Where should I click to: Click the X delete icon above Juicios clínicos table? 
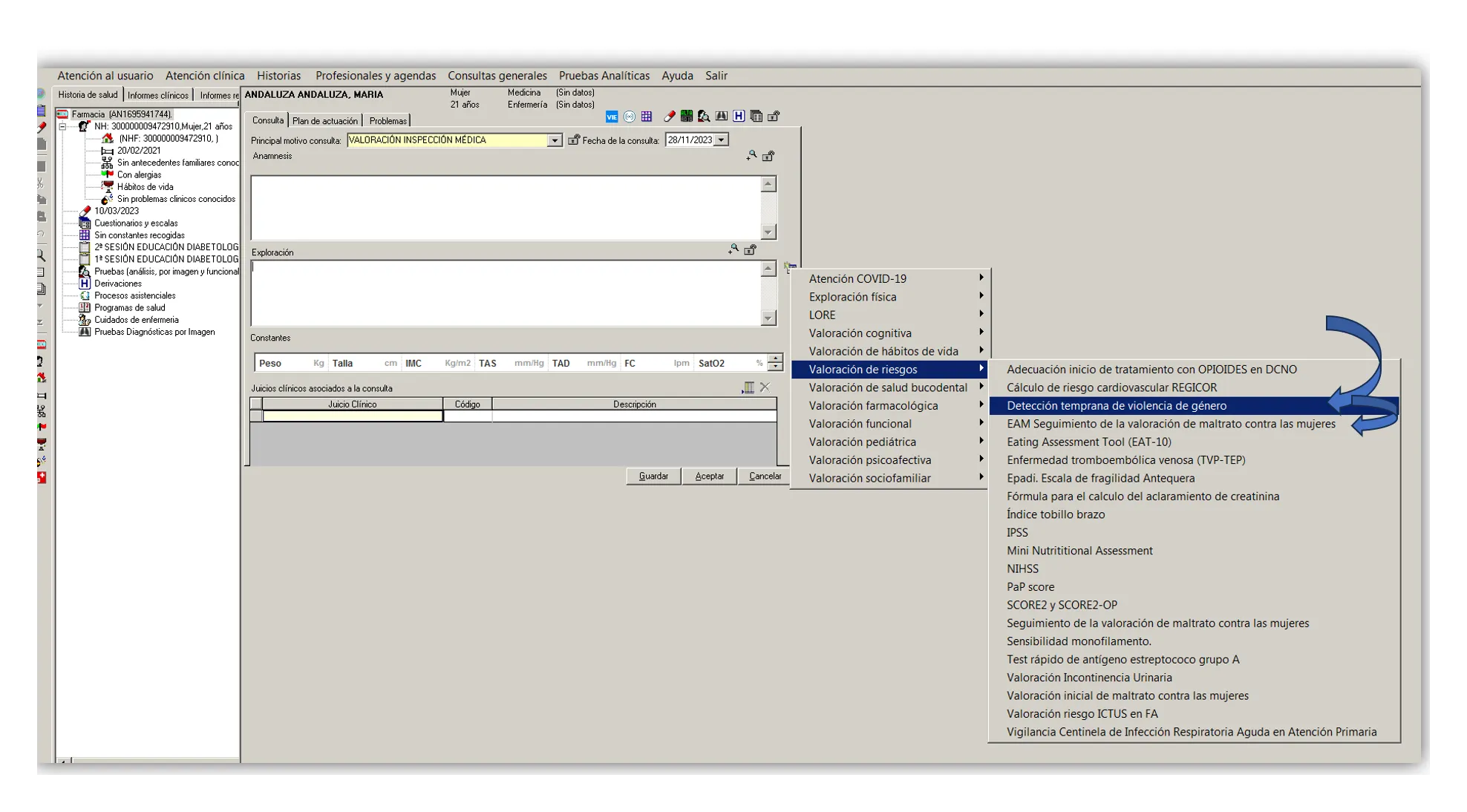[x=765, y=387]
